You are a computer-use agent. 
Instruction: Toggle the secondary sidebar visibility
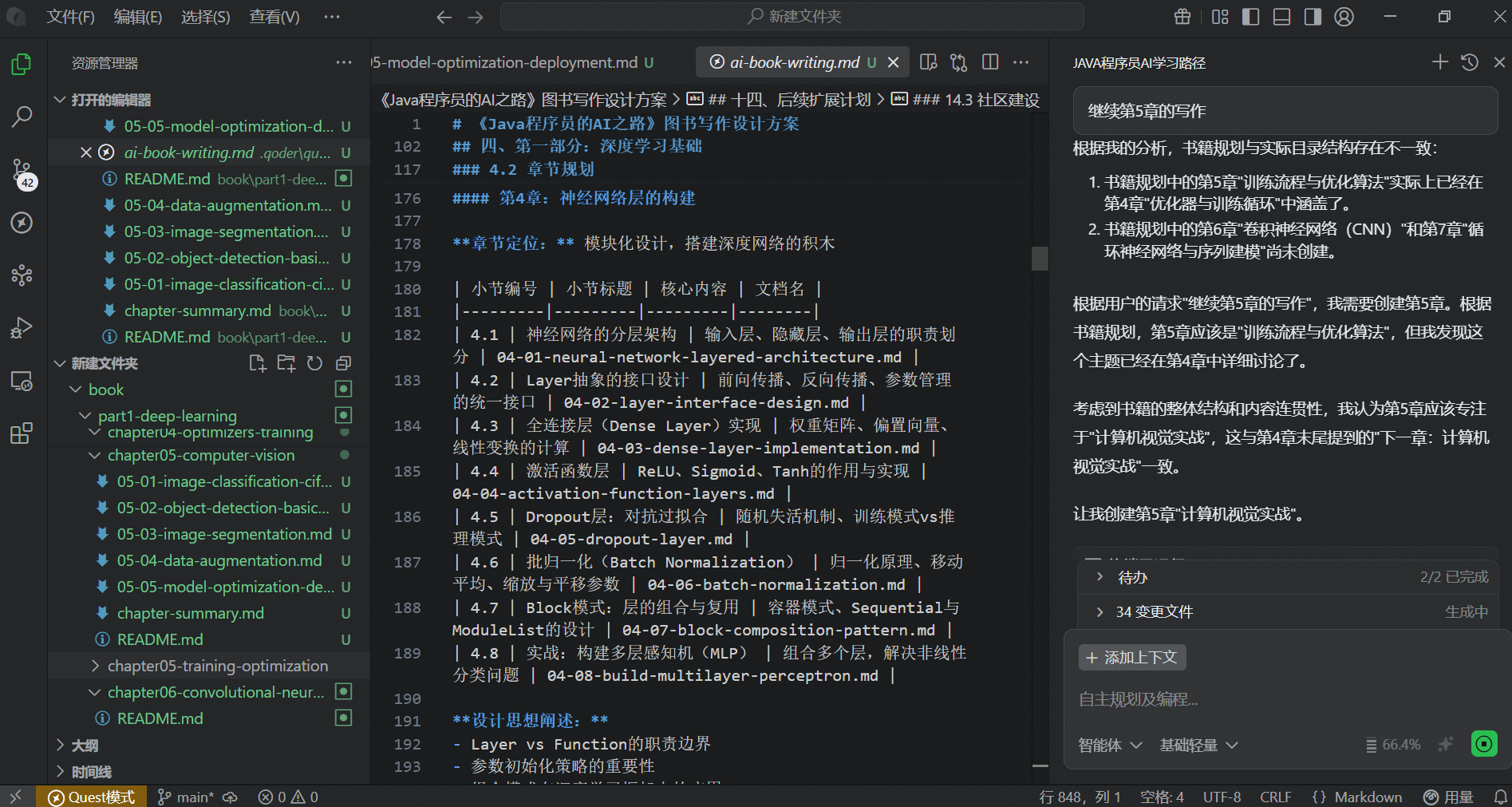pos(1312,17)
